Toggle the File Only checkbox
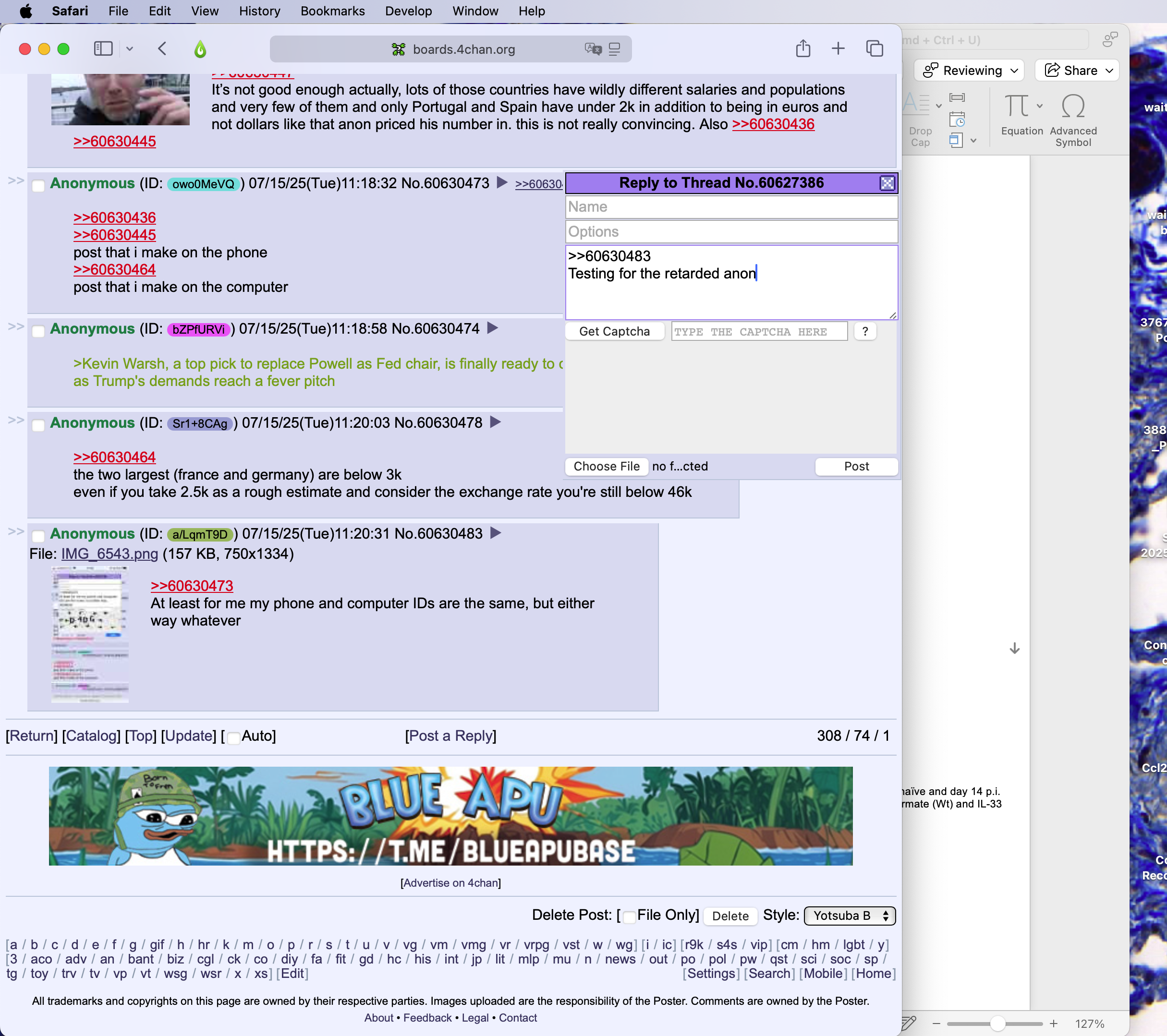This screenshot has width=1167, height=1036. 629,917
